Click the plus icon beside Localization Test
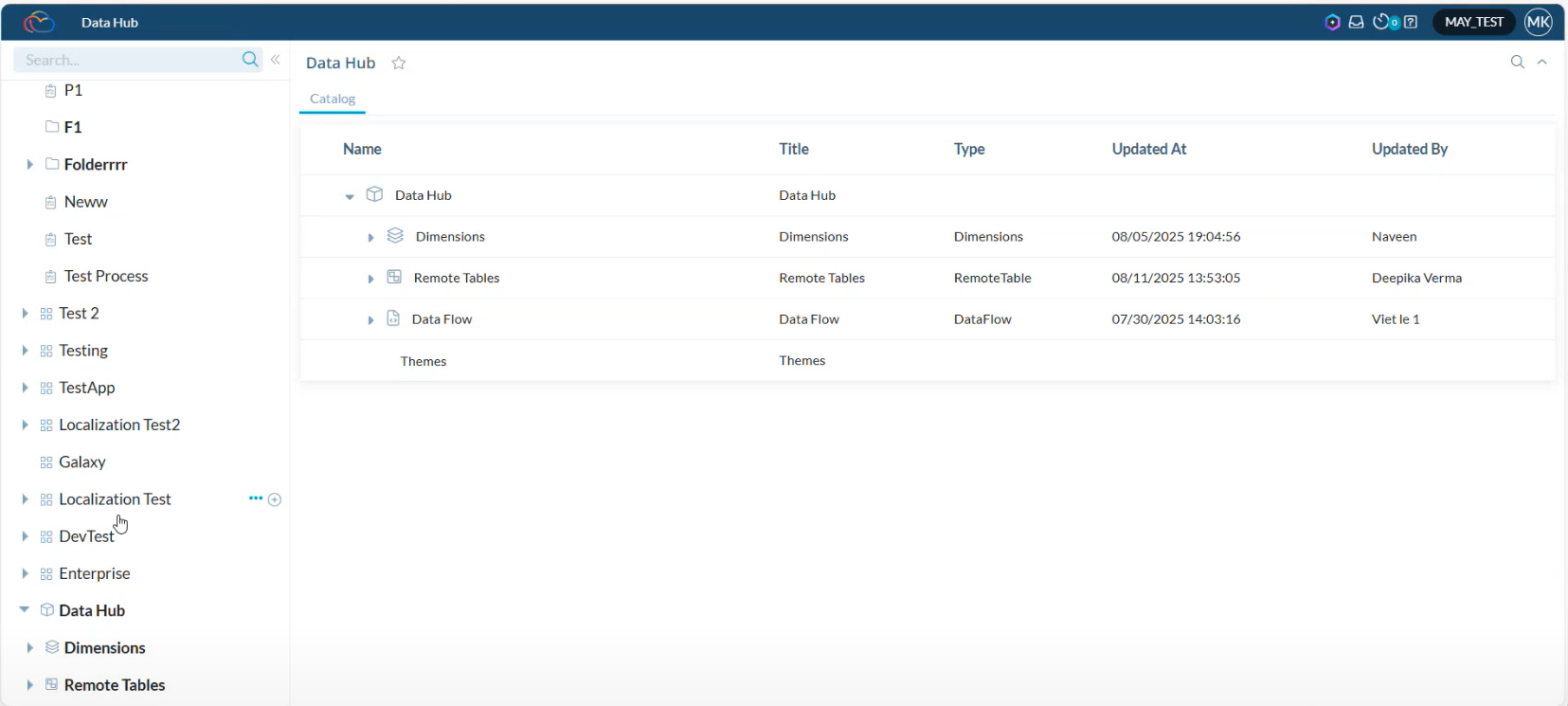This screenshot has width=1568, height=706. click(x=275, y=499)
